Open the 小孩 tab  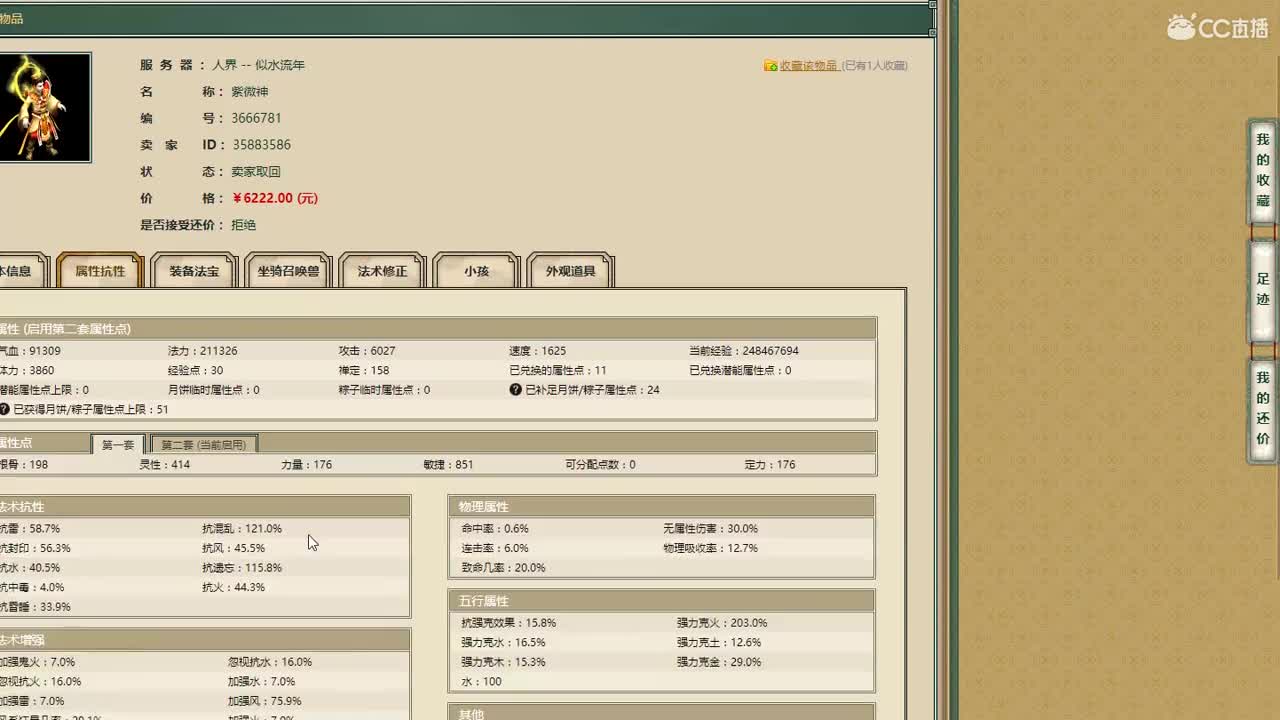(x=476, y=271)
